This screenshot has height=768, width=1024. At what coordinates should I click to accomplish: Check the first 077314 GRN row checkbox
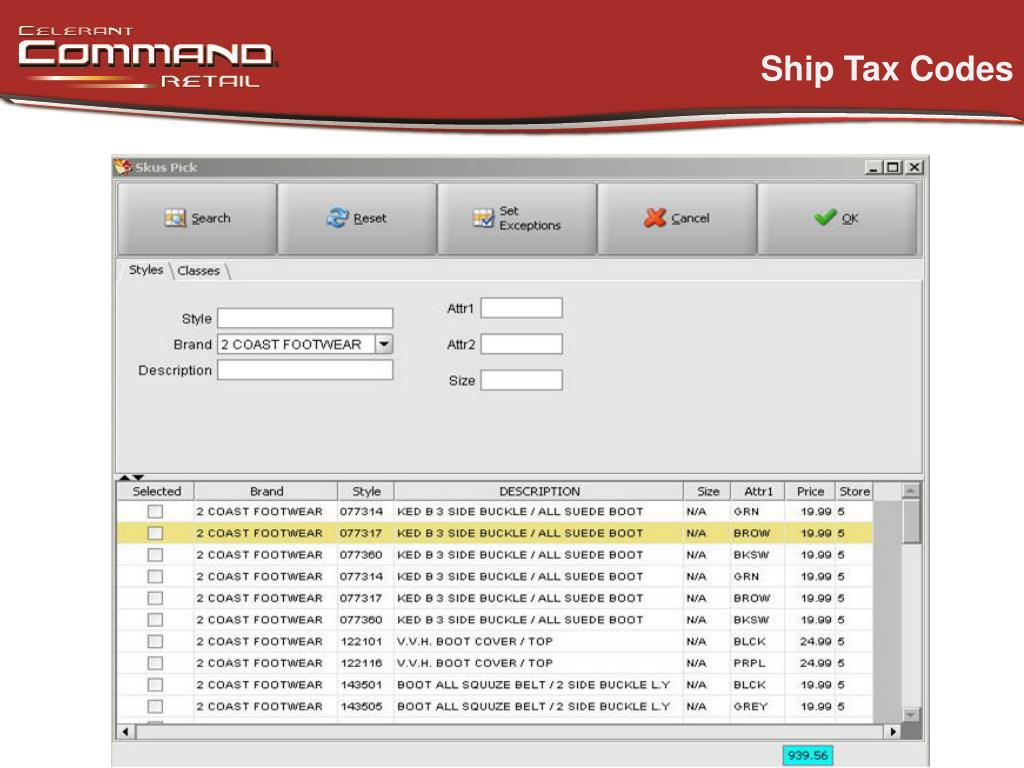(x=155, y=511)
